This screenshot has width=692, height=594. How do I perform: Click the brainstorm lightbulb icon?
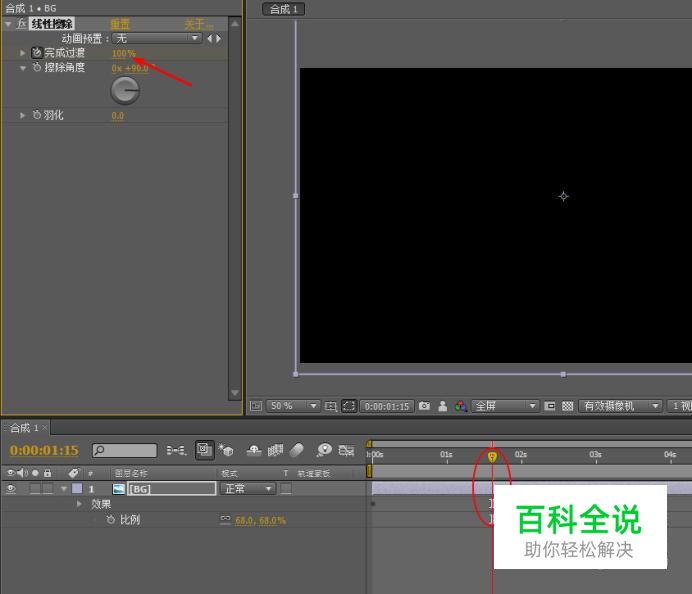coord(324,451)
